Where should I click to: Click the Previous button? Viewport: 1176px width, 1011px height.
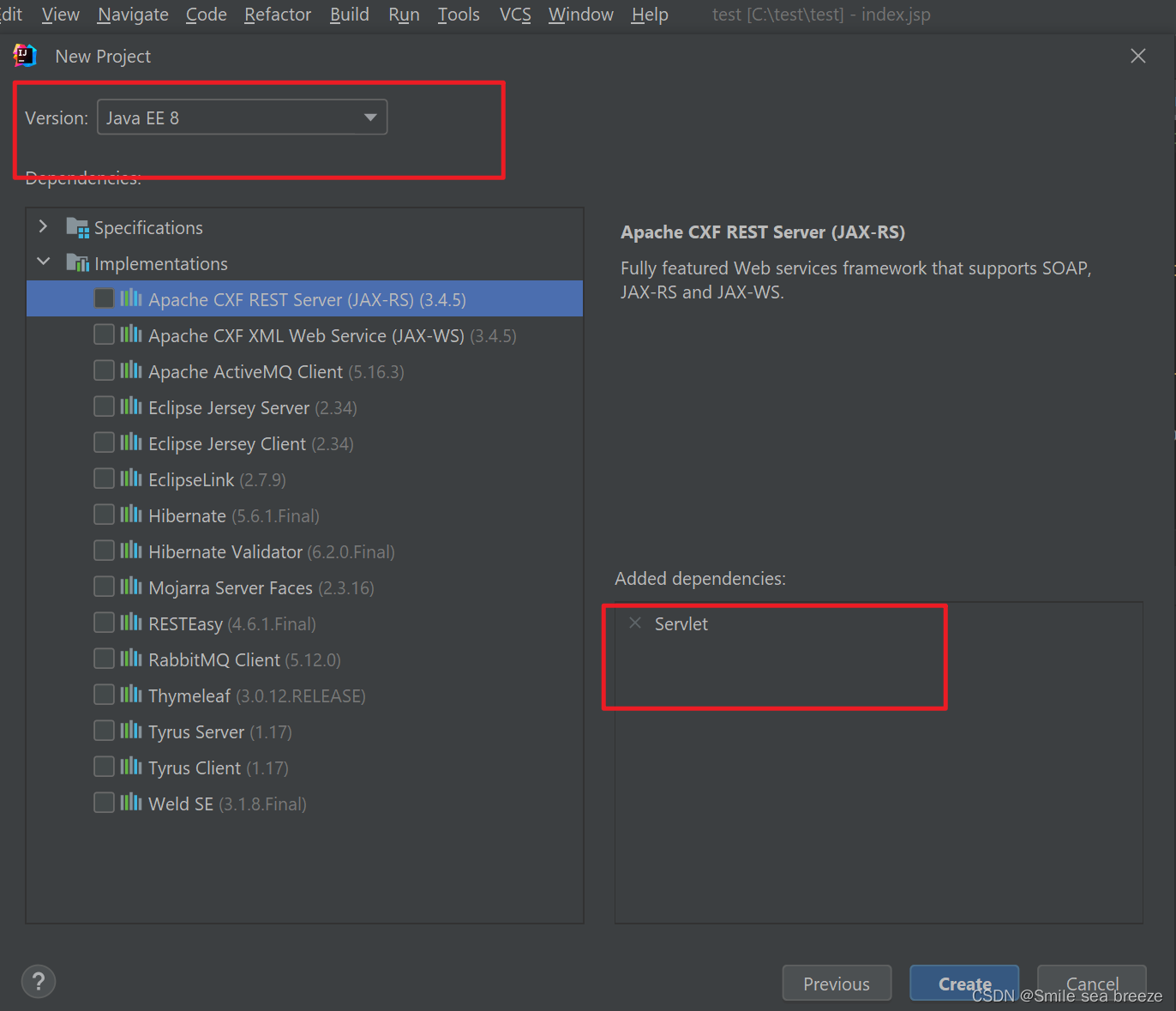pyautogui.click(x=837, y=984)
